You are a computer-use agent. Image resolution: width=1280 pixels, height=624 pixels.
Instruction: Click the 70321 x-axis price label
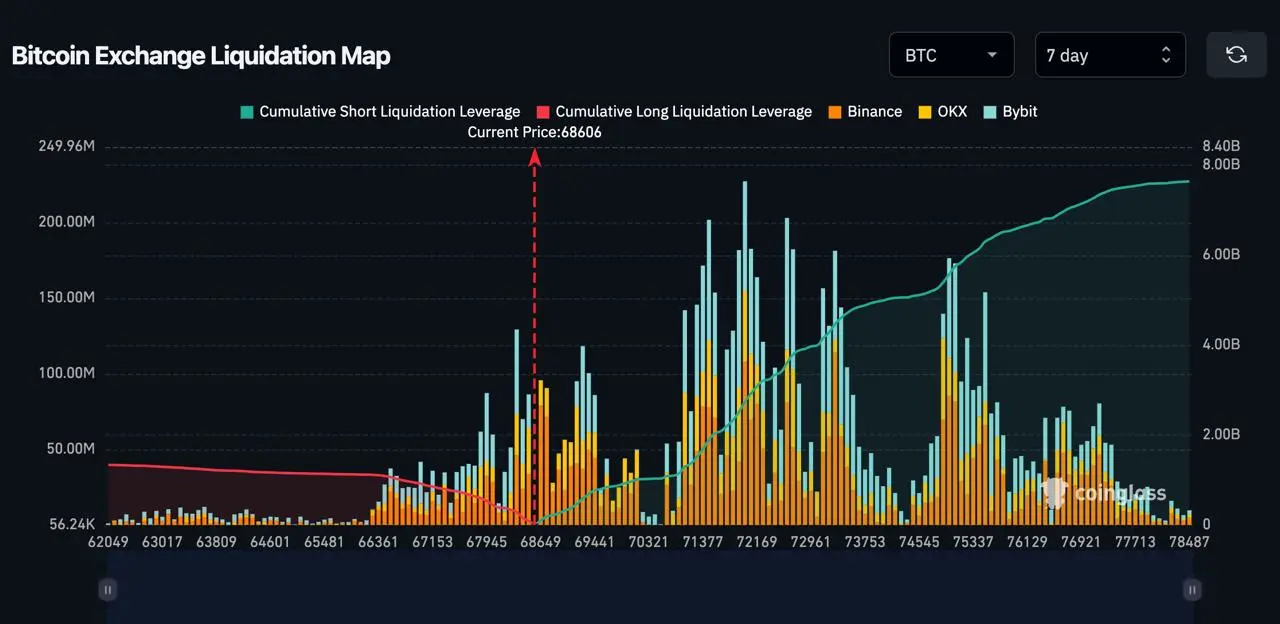(x=648, y=542)
